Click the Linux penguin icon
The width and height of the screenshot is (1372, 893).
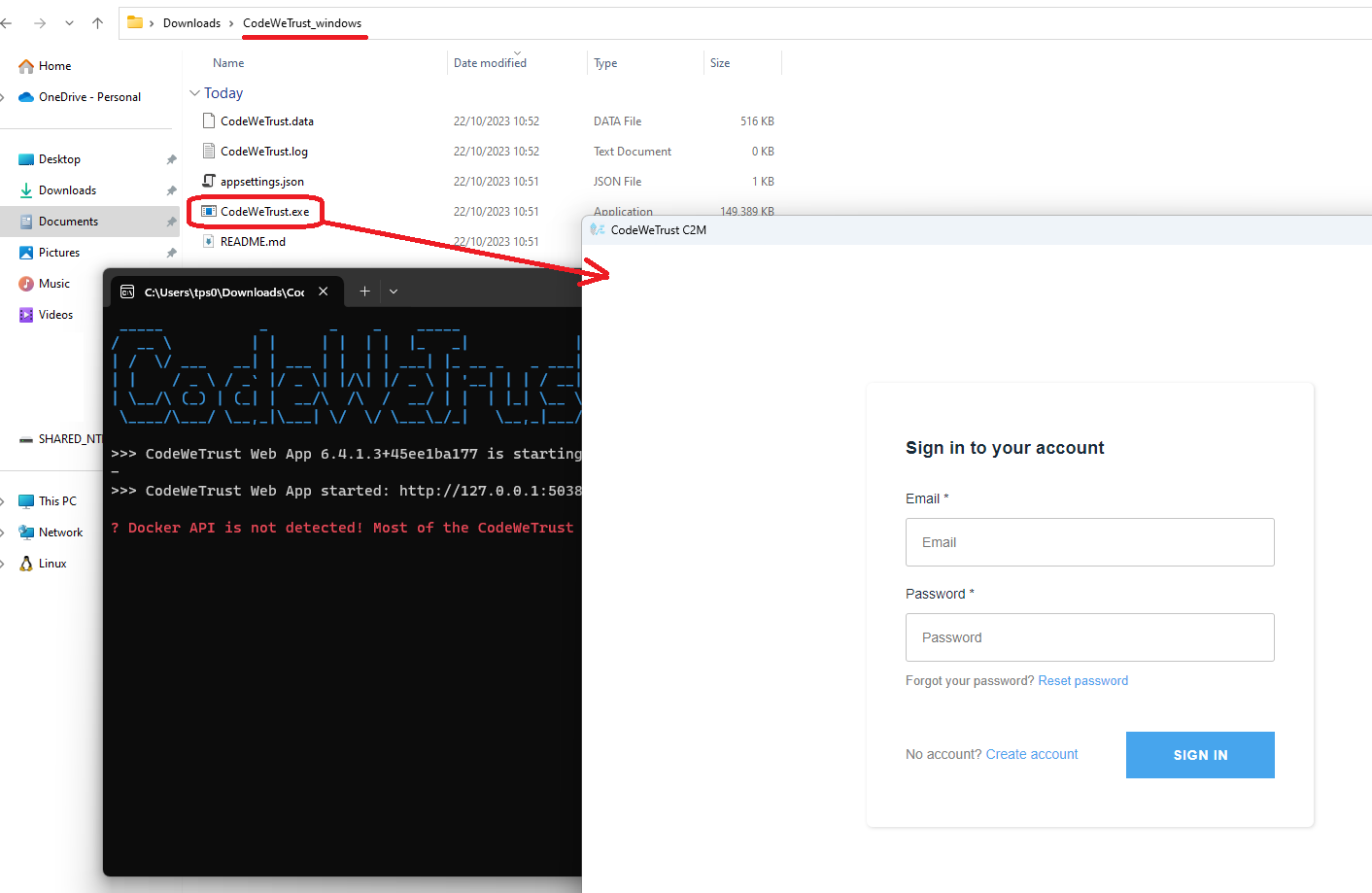click(x=26, y=564)
